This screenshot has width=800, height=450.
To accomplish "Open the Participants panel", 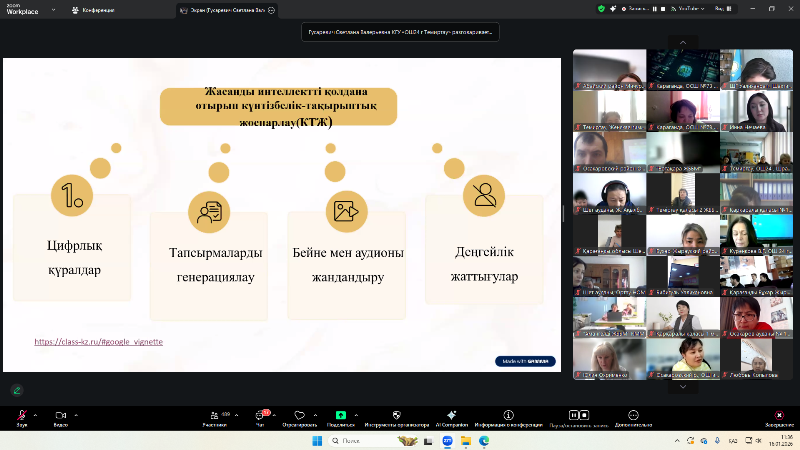I will coord(214,415).
